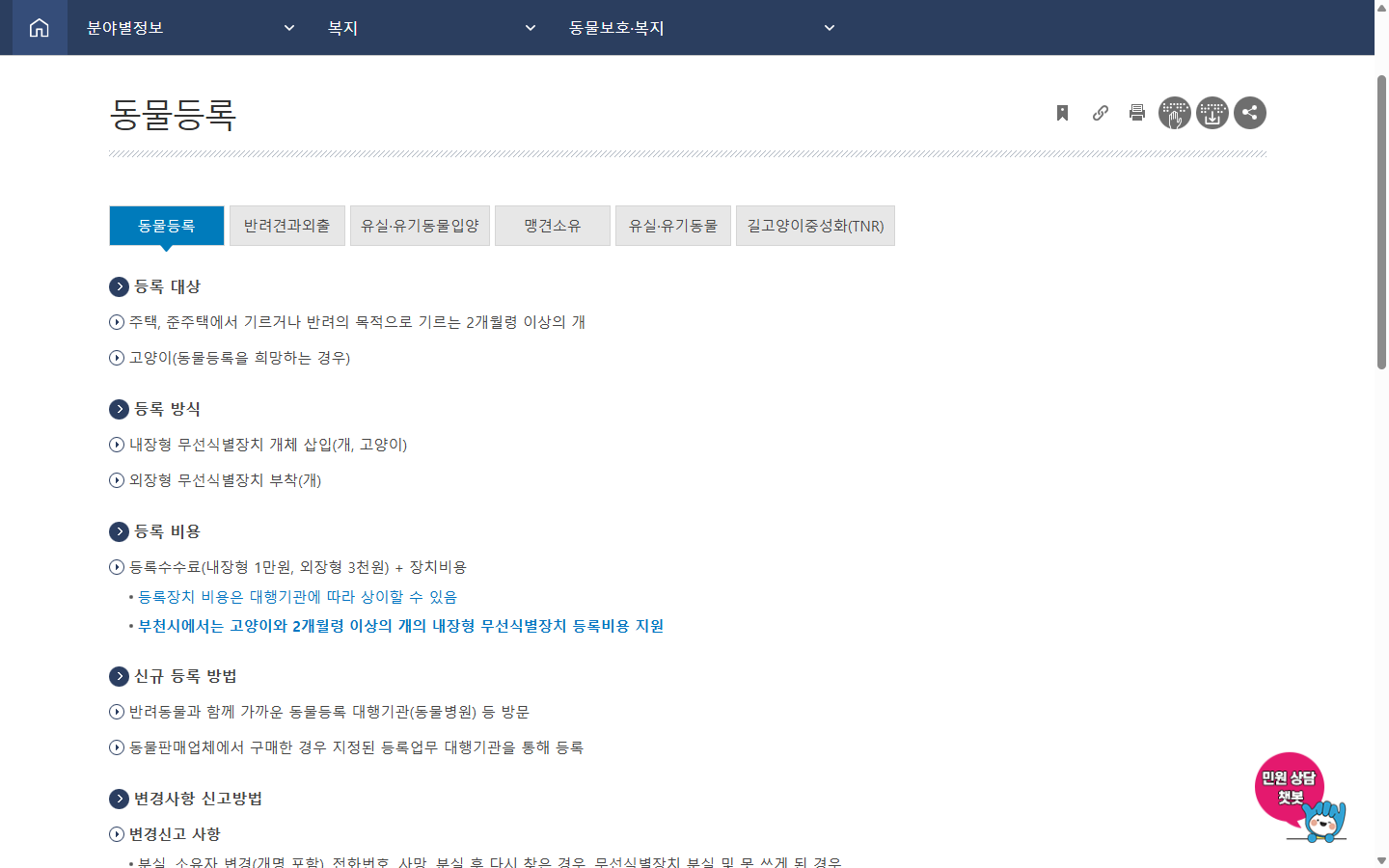
Task: Click the 등록수수료 fee line
Action: 298,567
